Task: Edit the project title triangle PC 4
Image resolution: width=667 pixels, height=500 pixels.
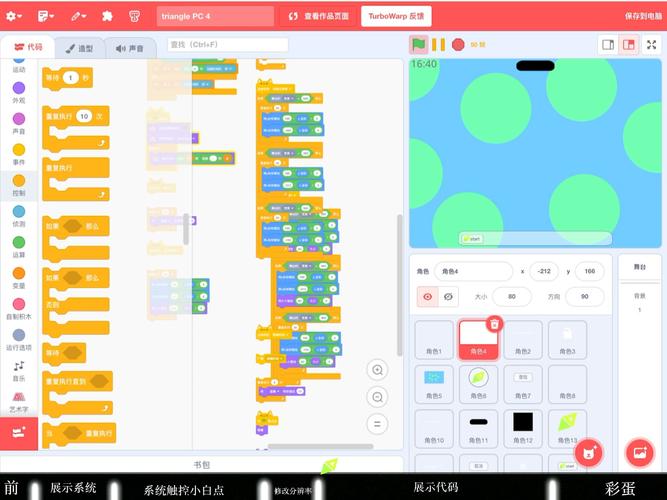Action: [x=215, y=16]
